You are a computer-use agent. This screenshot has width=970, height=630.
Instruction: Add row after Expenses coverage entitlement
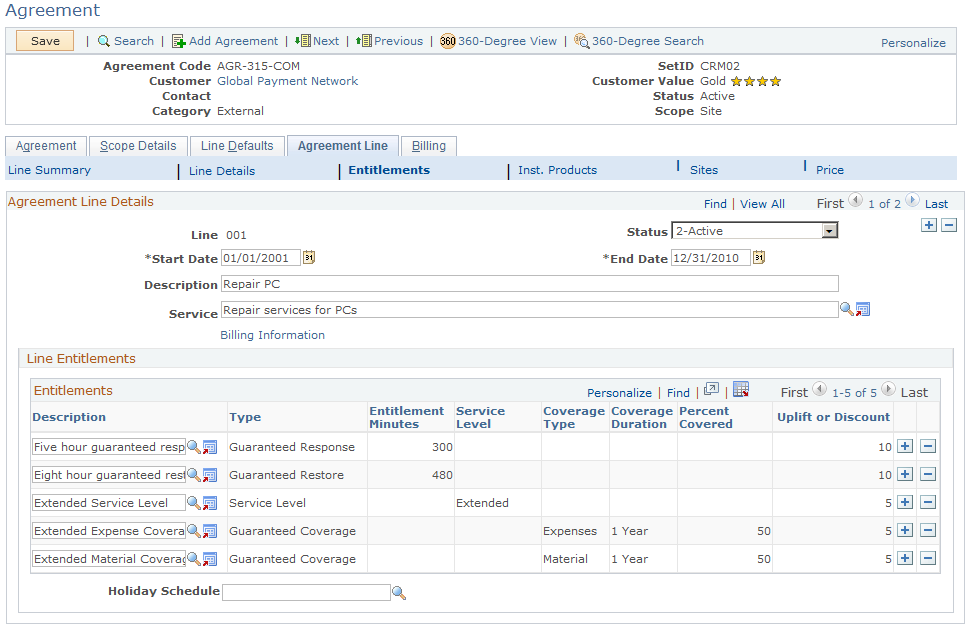pos(905,530)
